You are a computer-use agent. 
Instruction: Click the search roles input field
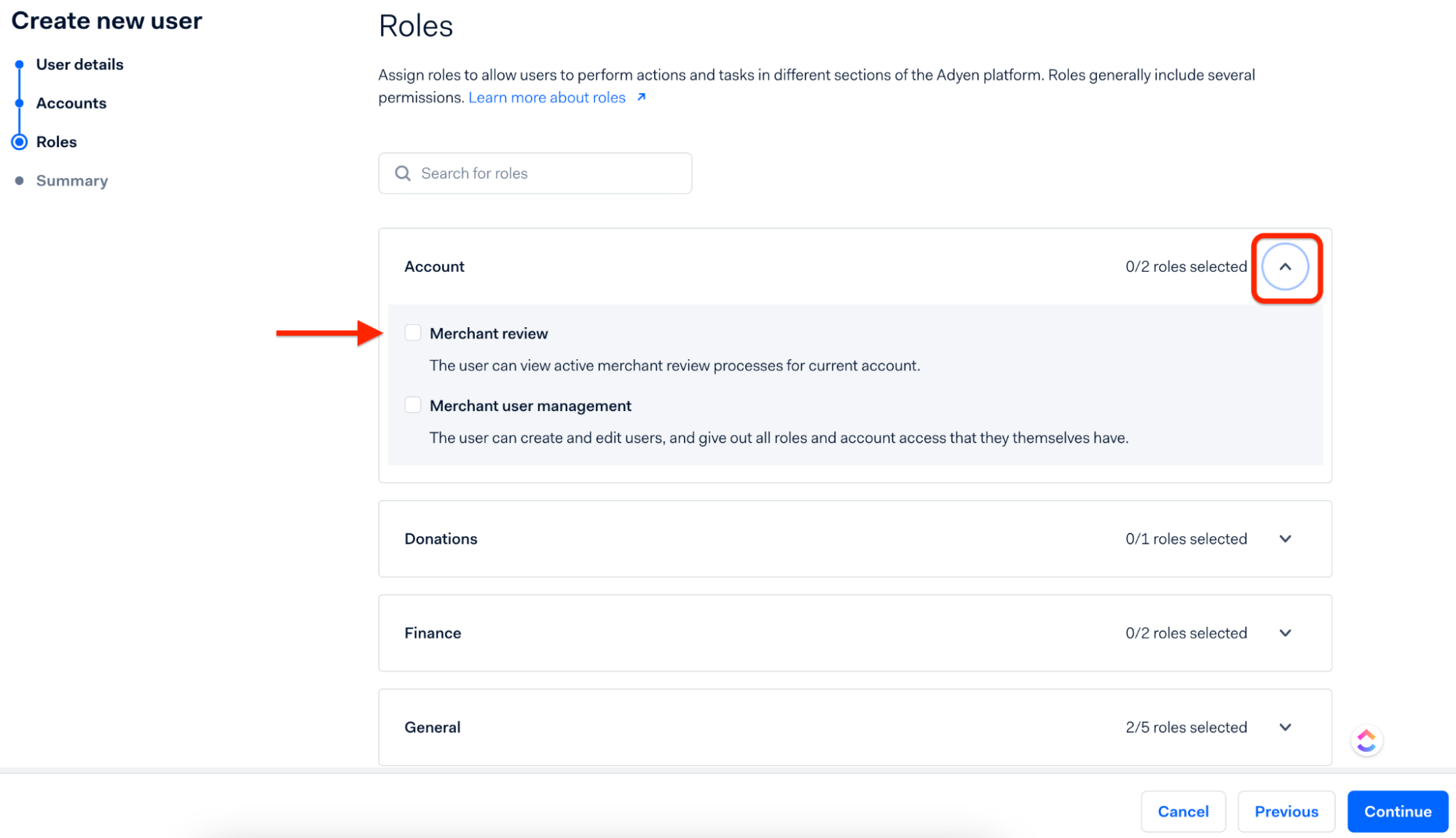[535, 173]
